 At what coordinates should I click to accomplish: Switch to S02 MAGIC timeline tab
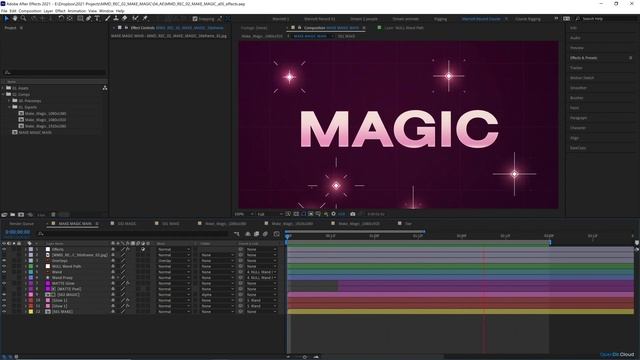[x=127, y=224]
